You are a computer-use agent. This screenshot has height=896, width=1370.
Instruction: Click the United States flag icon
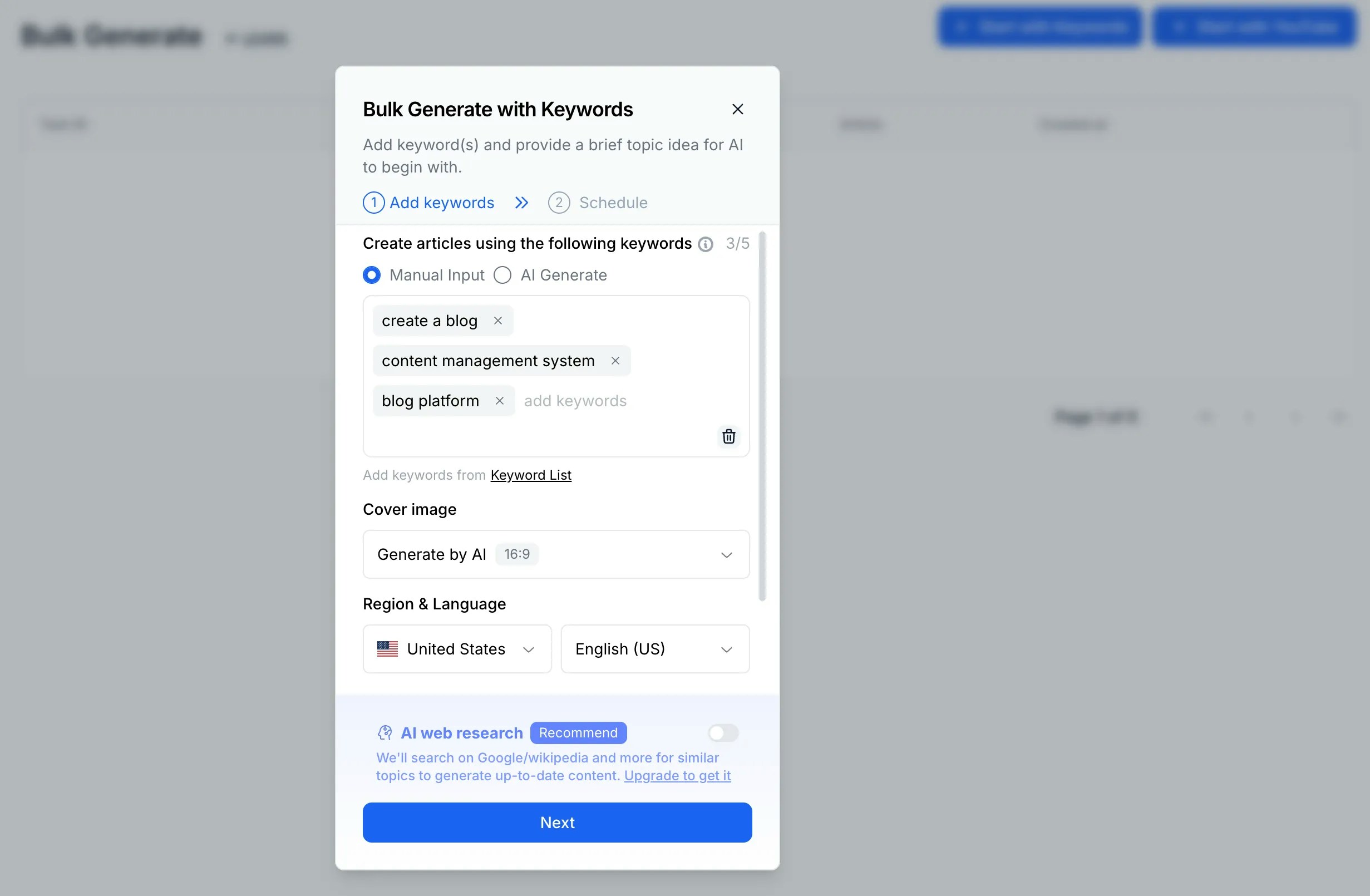click(x=388, y=649)
